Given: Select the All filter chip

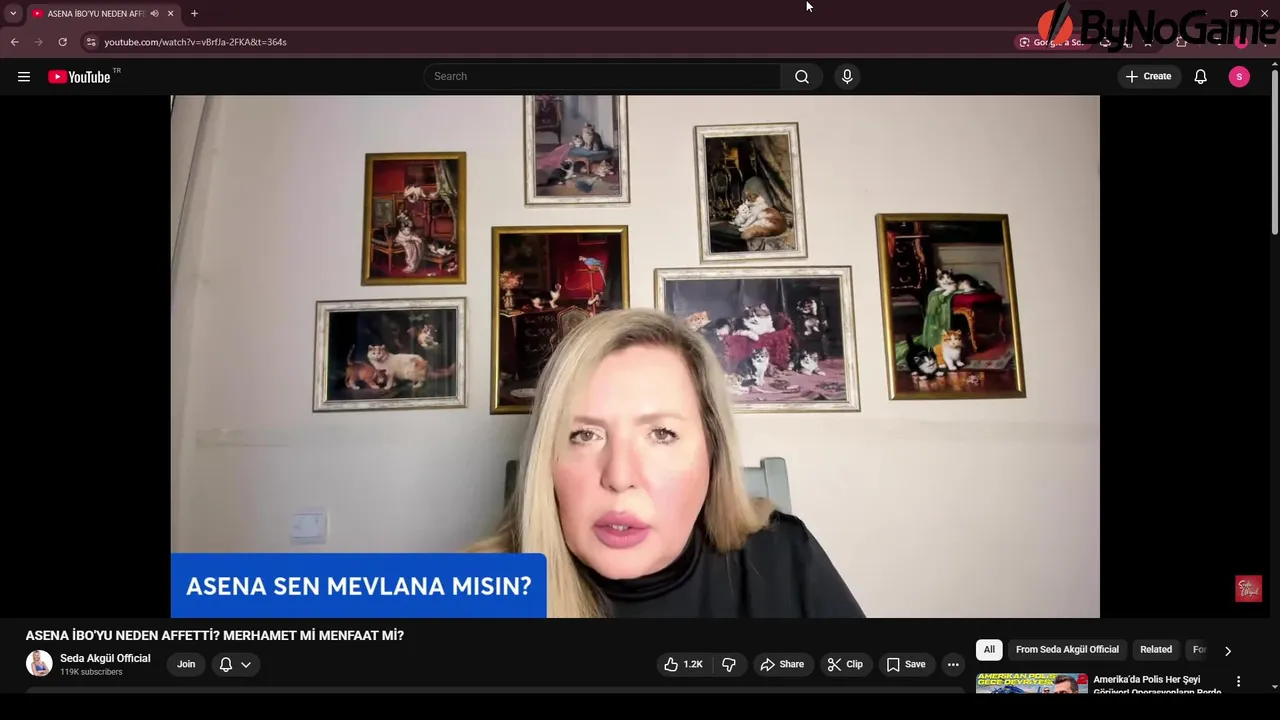Looking at the screenshot, I should pos(989,650).
